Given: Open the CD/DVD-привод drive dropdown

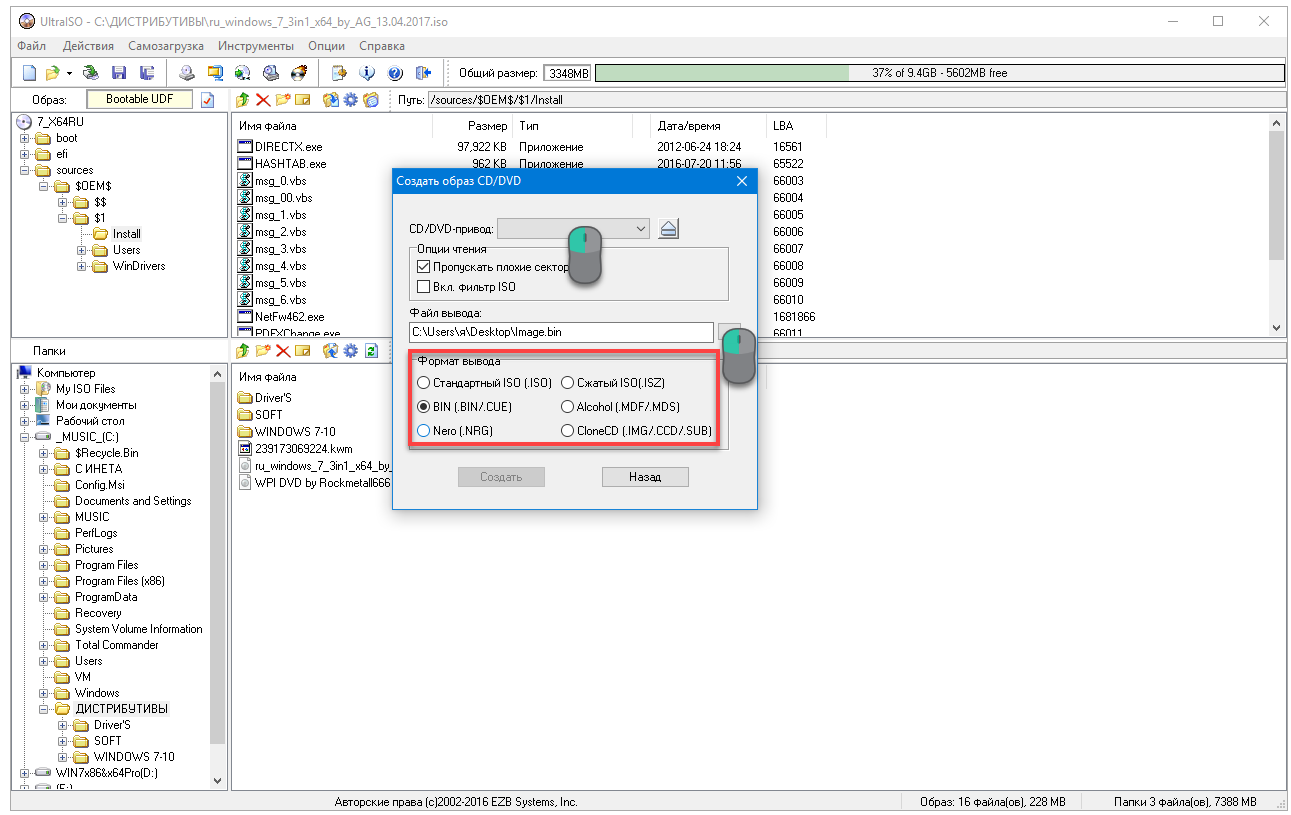Looking at the screenshot, I should [x=574, y=229].
